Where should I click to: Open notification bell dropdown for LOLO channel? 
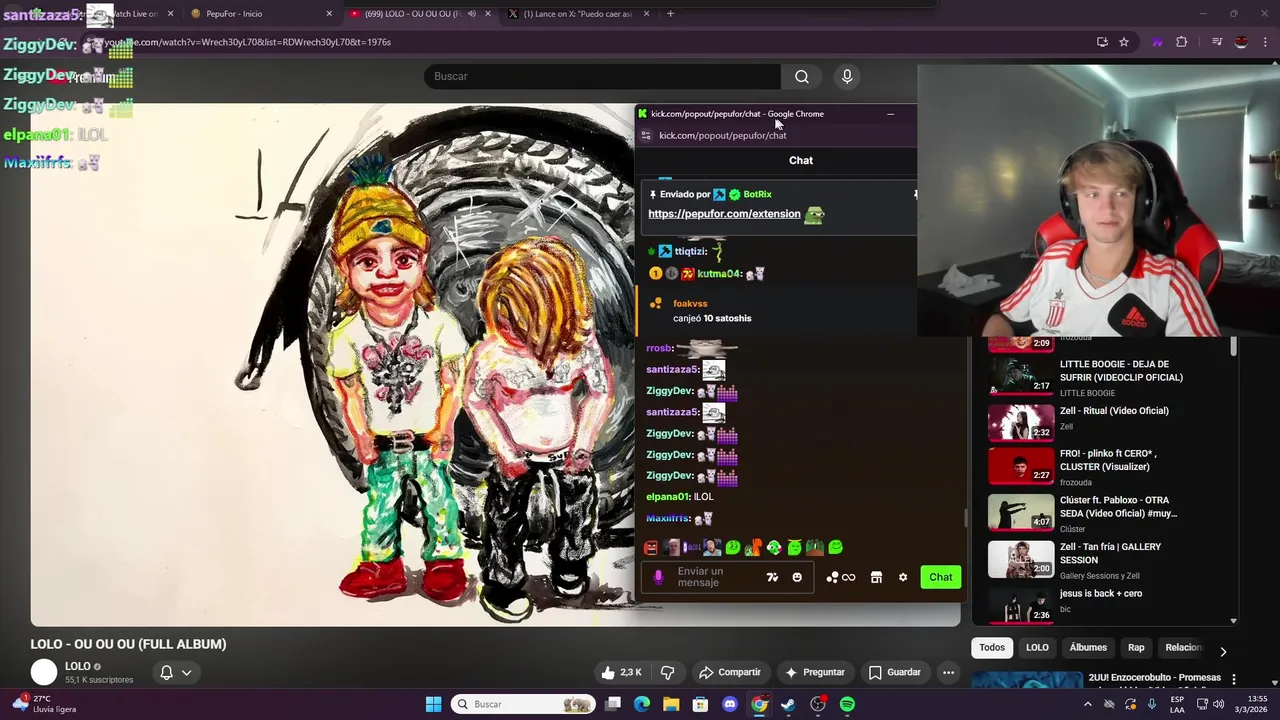coord(176,673)
